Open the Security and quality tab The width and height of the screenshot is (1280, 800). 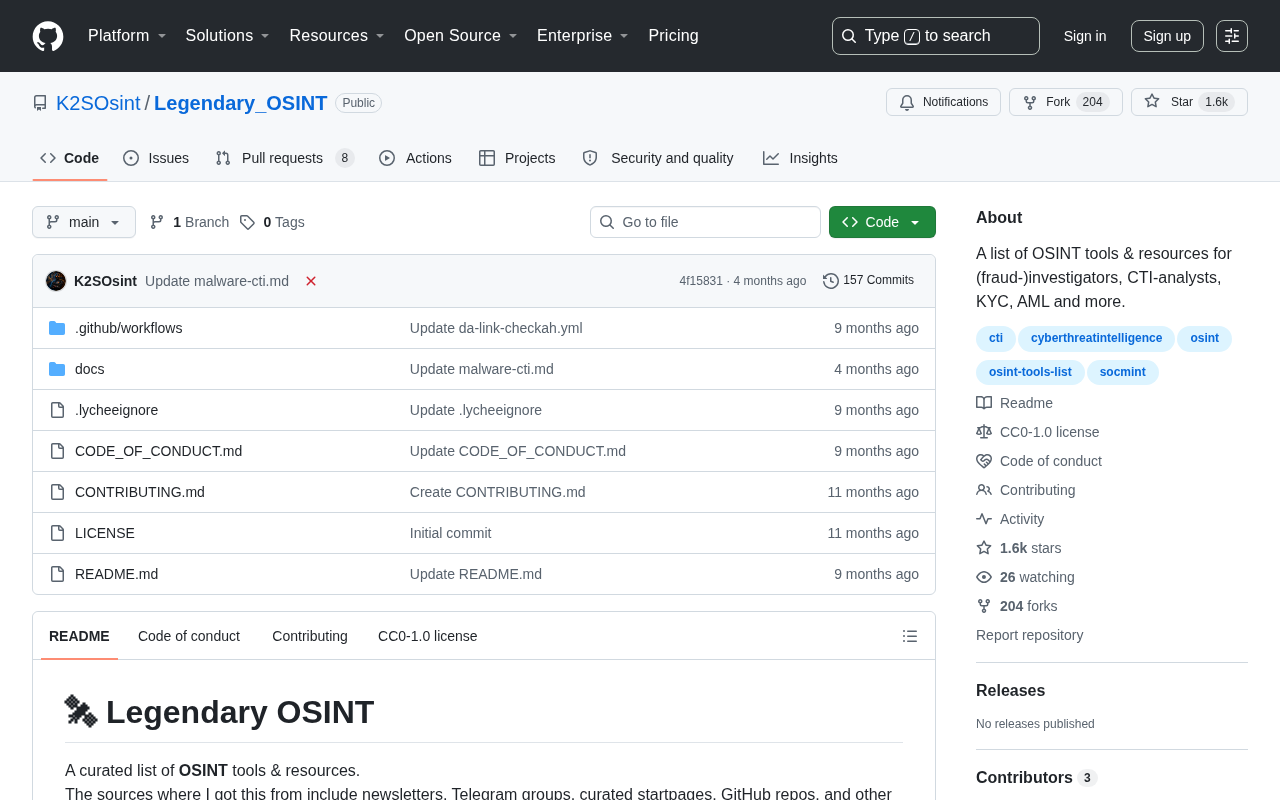[658, 158]
